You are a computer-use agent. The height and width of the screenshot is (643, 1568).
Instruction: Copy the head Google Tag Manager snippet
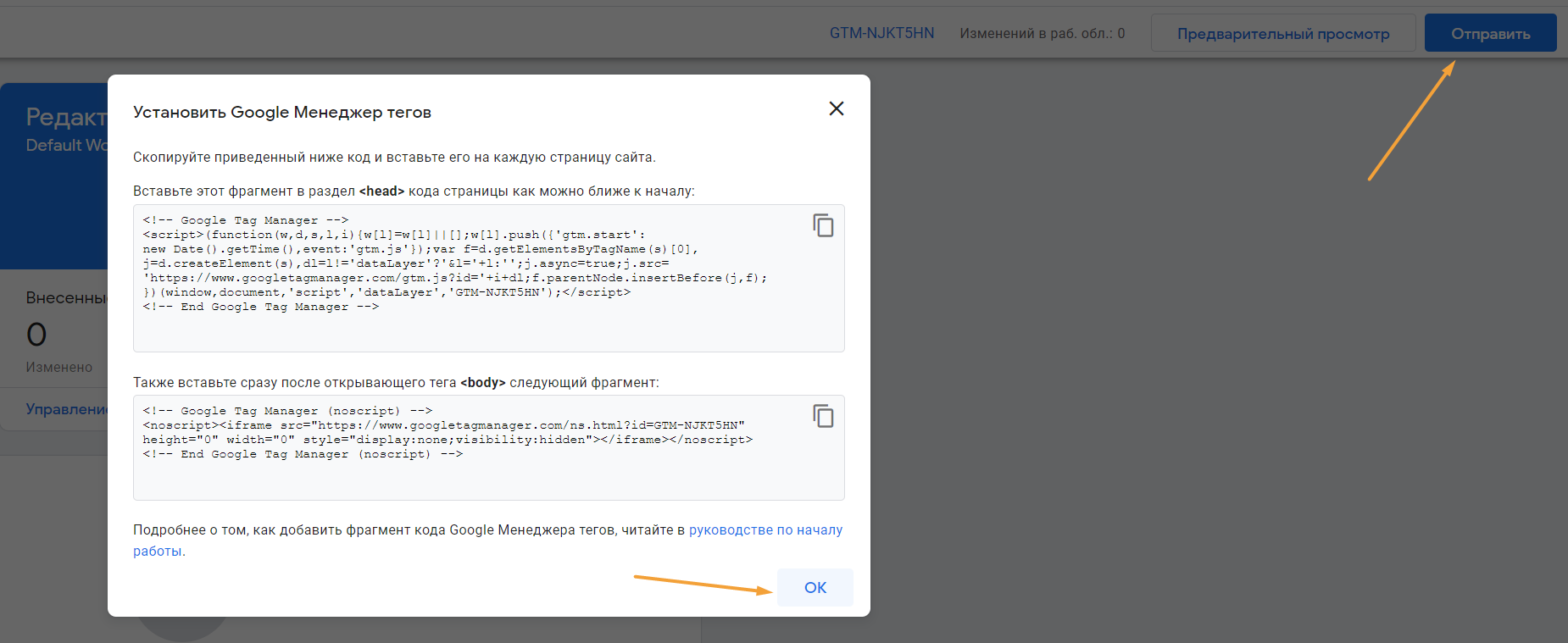point(823,225)
